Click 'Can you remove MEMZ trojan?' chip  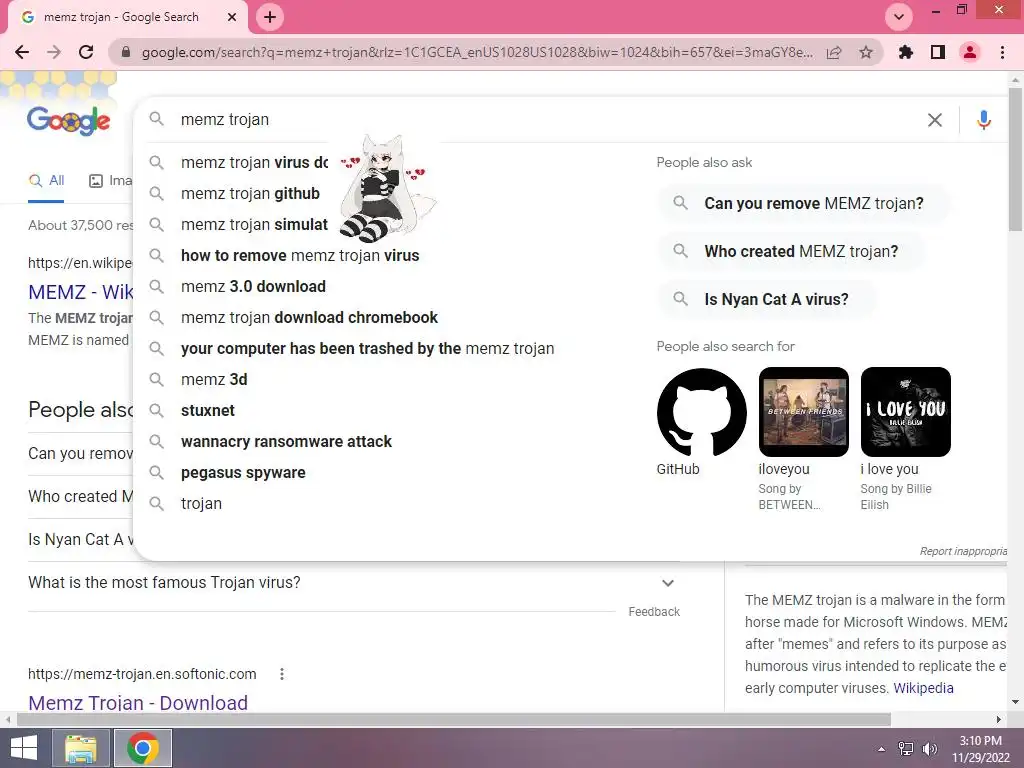click(803, 203)
